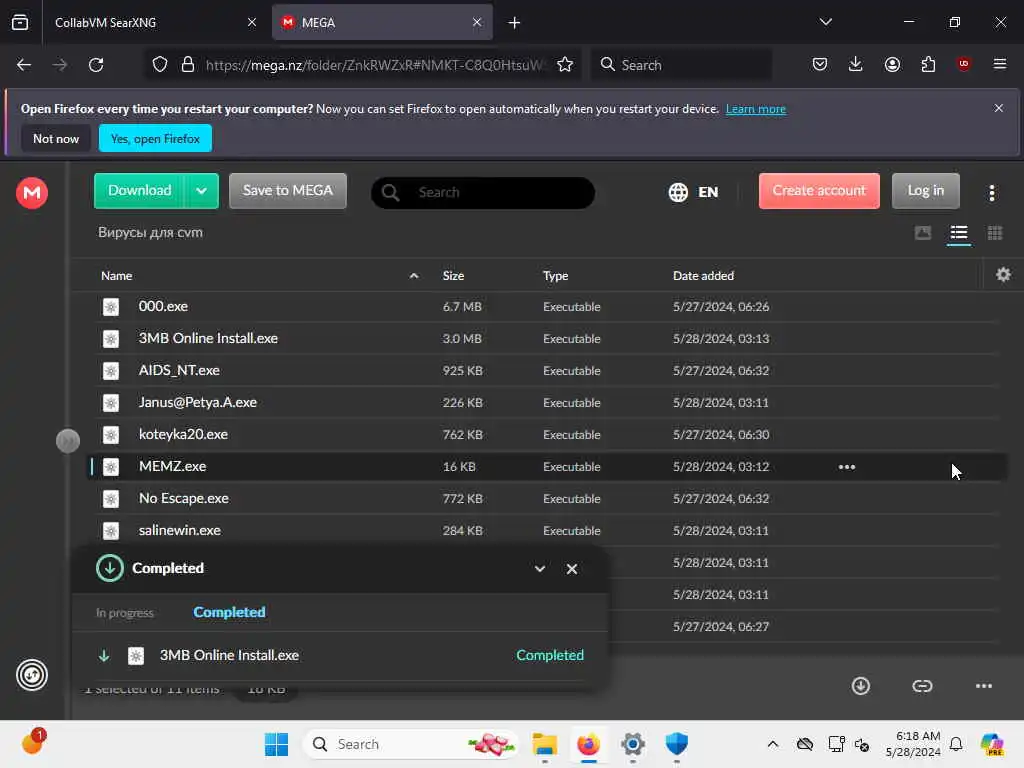Go back in Firefox
The image size is (1024, 768).
click(x=24, y=65)
